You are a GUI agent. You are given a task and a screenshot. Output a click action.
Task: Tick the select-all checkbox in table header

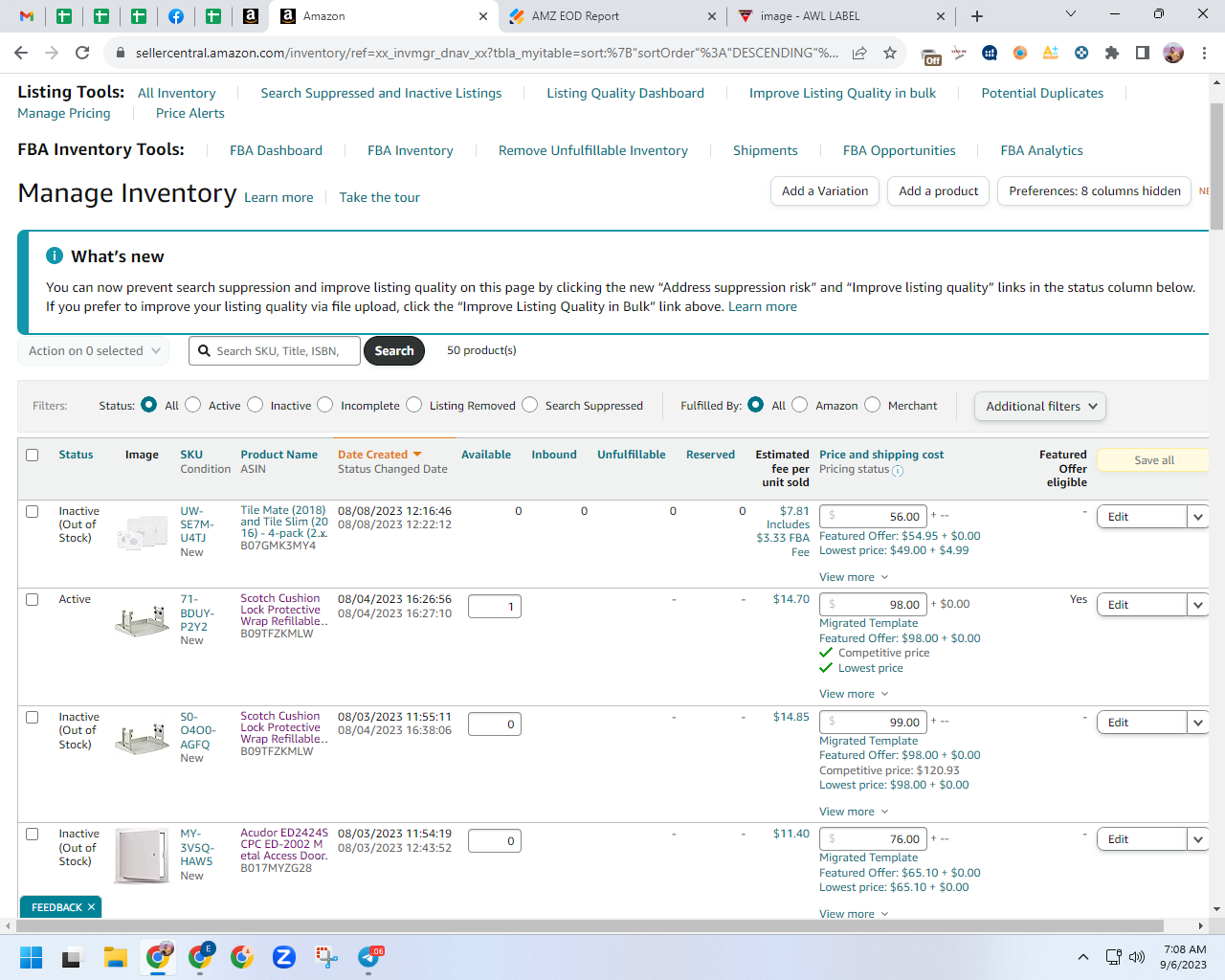tap(33, 455)
